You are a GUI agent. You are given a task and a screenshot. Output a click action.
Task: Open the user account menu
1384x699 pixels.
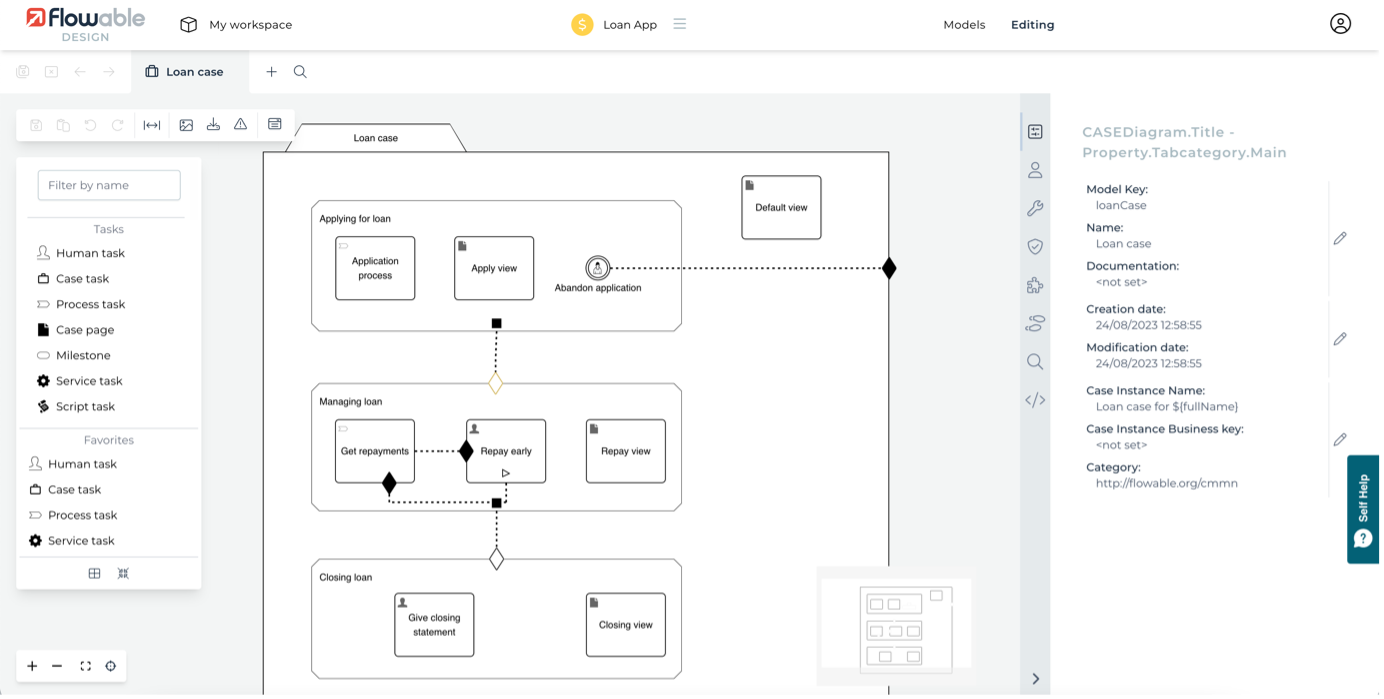(1340, 24)
